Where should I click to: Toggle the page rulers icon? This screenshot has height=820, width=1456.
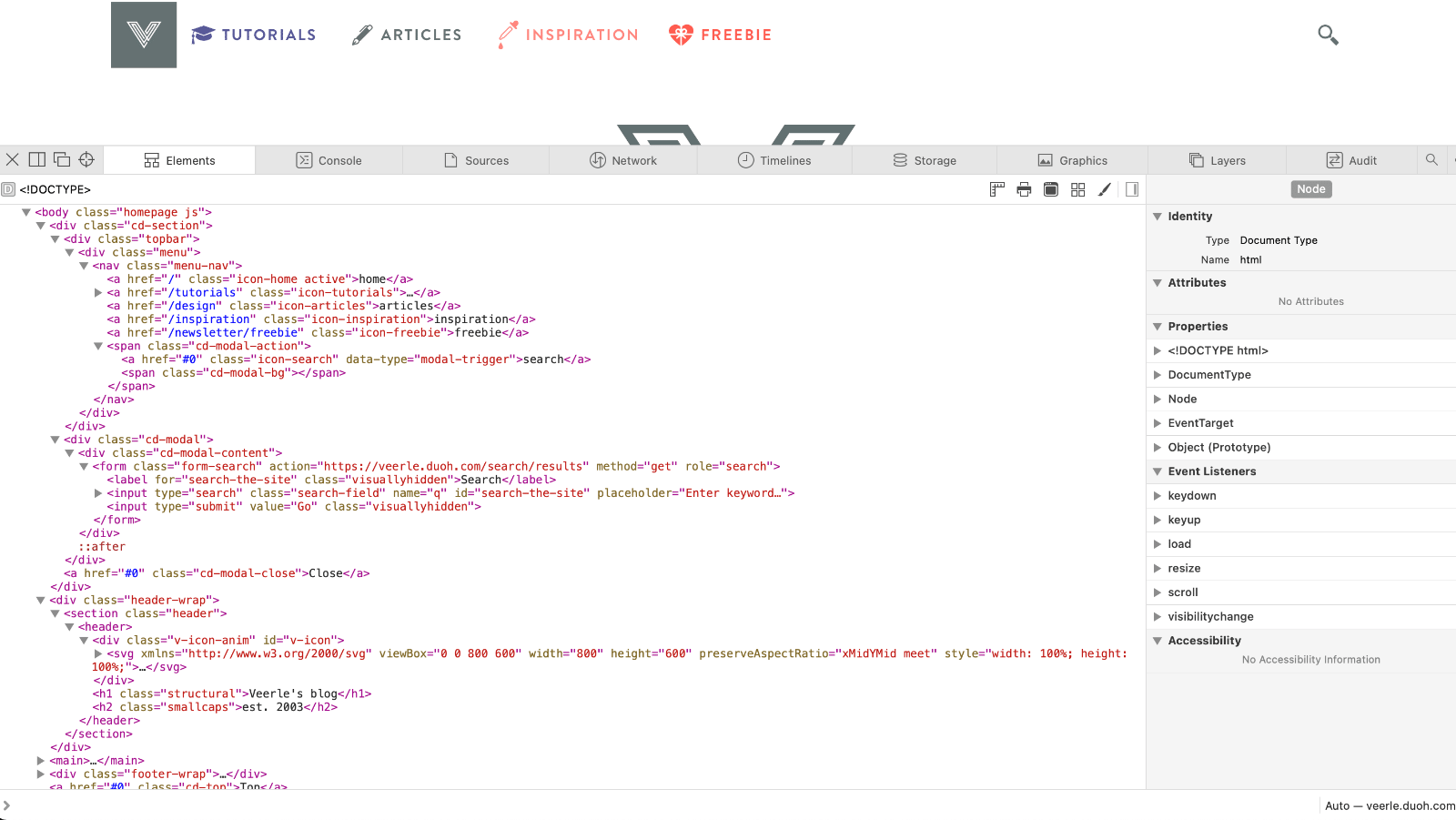click(x=996, y=189)
